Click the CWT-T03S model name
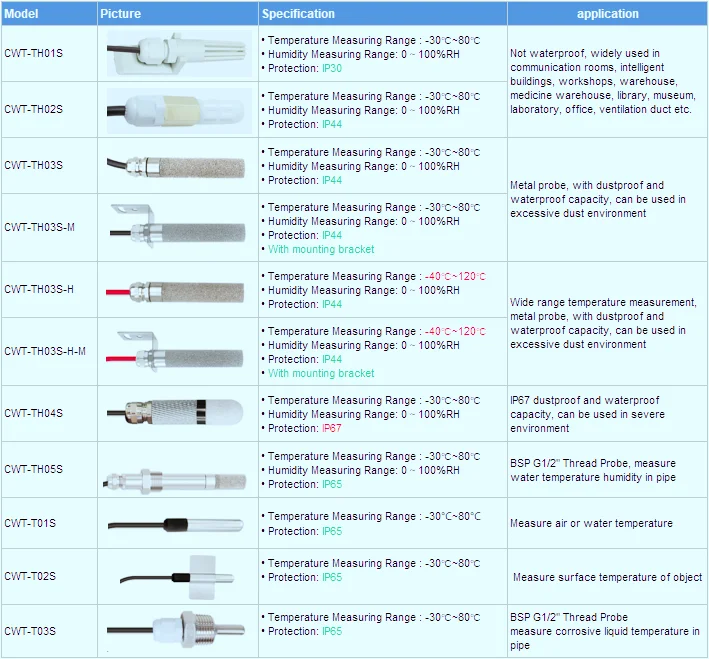 [x=30, y=631]
